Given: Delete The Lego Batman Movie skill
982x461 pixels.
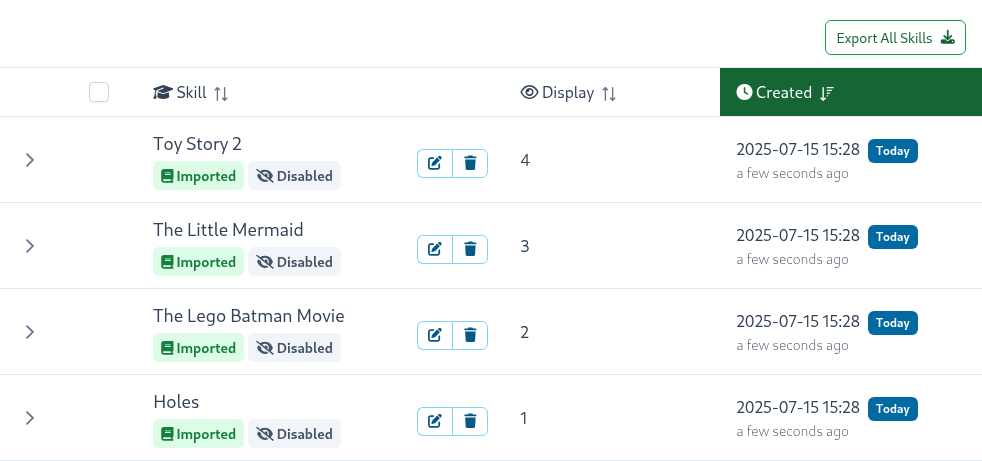Looking at the screenshot, I should (x=470, y=335).
